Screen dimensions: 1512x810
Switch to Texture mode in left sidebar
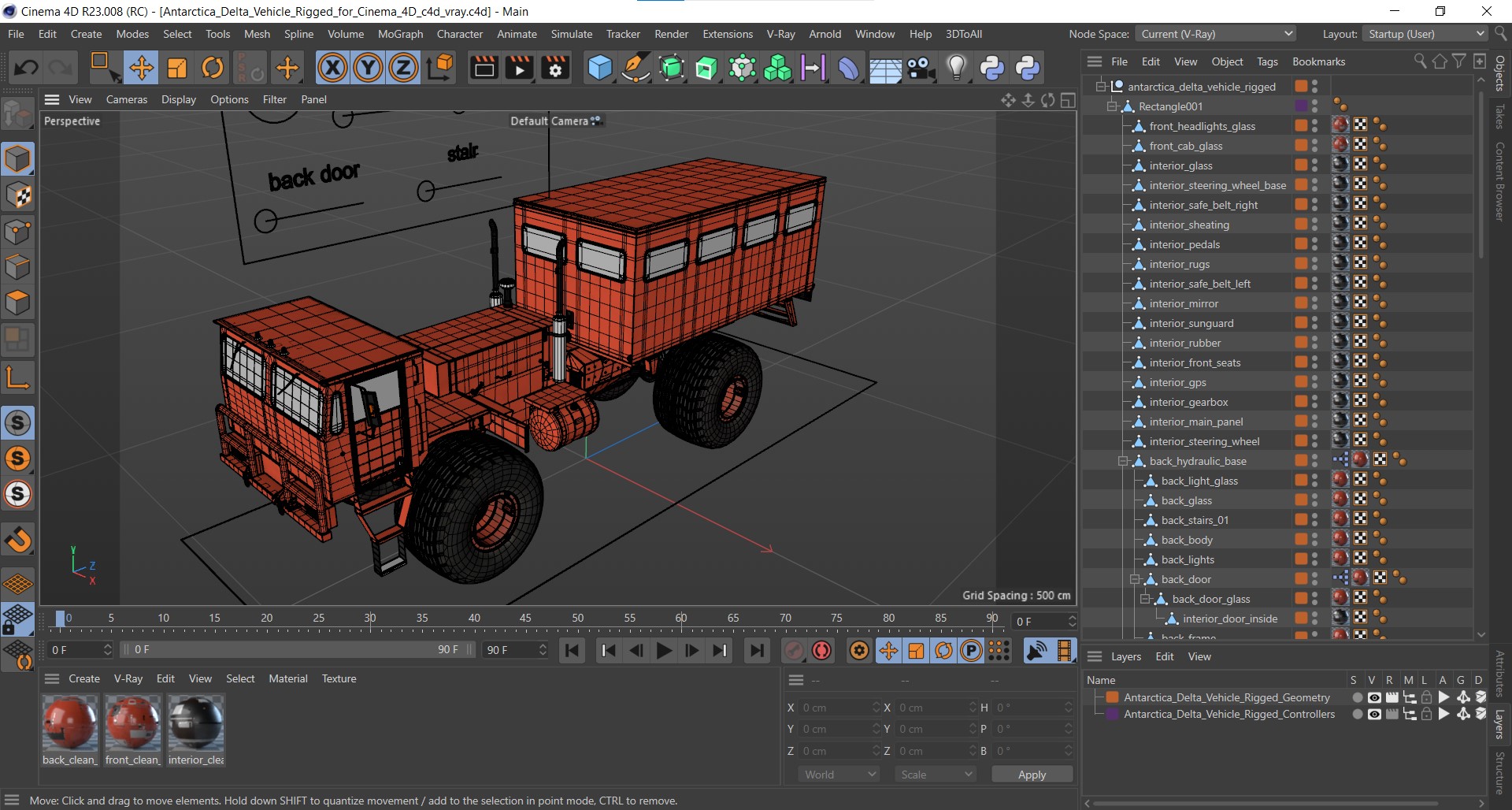tap(17, 195)
